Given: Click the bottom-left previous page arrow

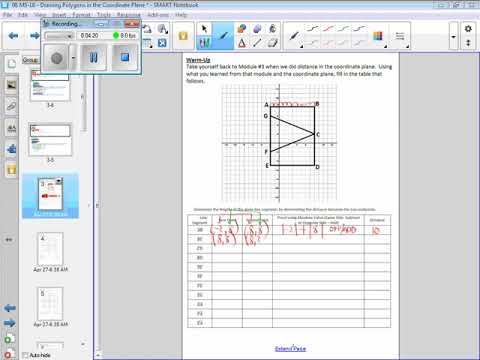Looking at the screenshot, I should 10,308.
